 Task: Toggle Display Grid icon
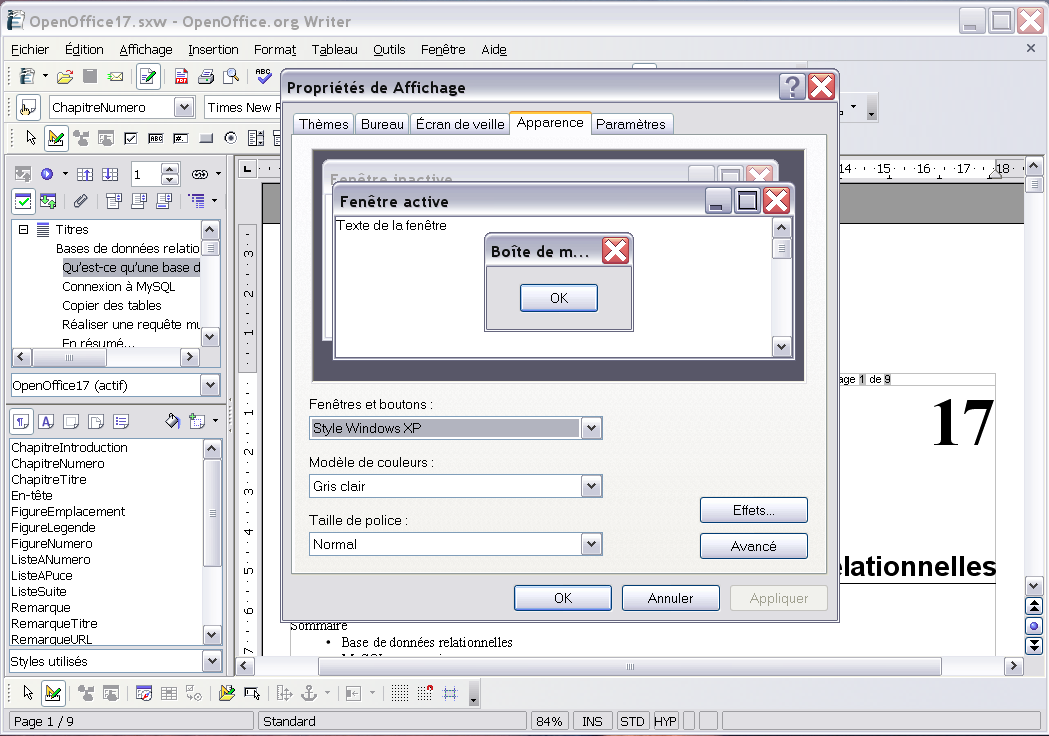coord(399,693)
